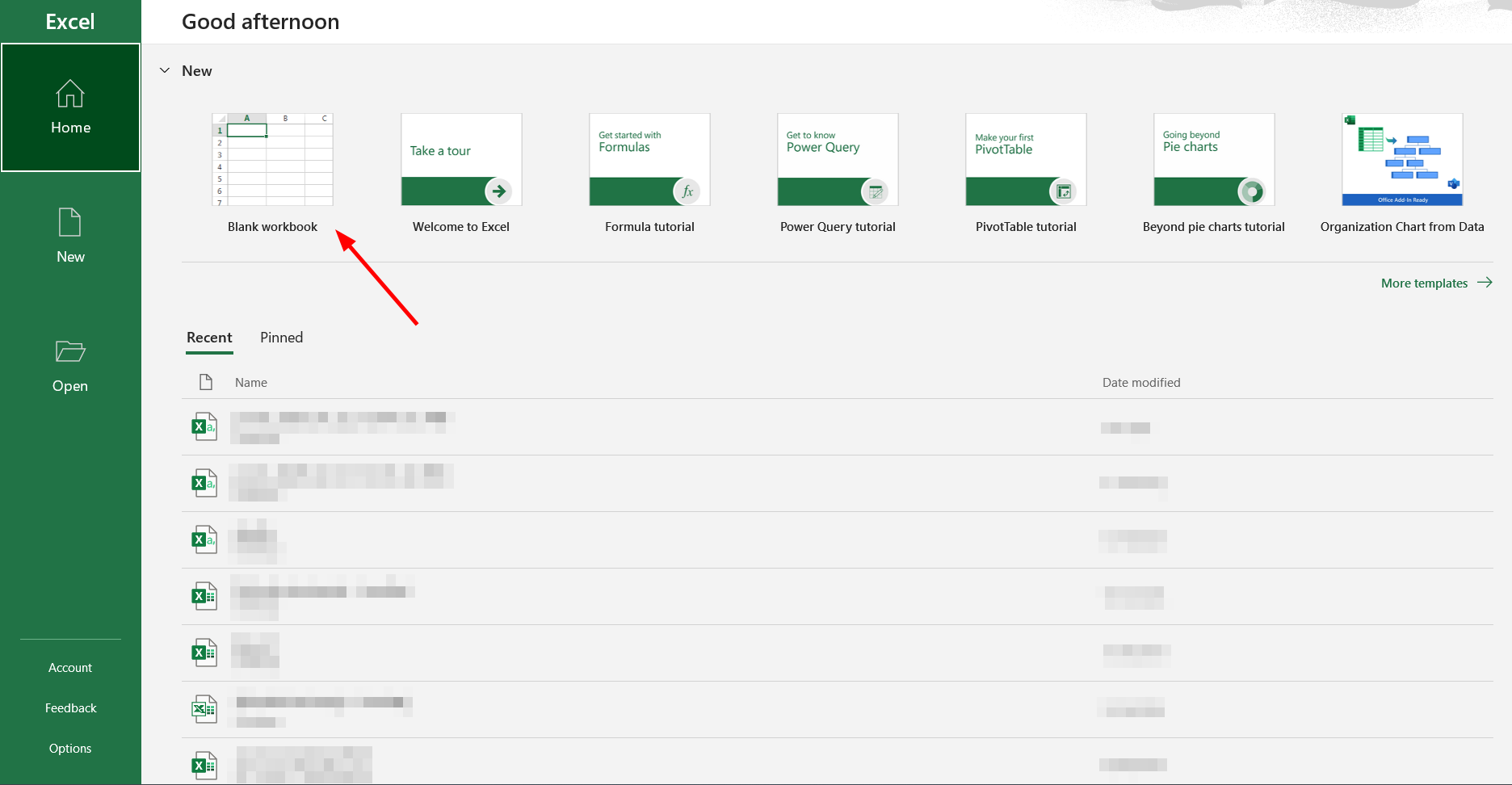Click the Organization Chart from Data label
The image size is (1512, 785).
(1402, 227)
